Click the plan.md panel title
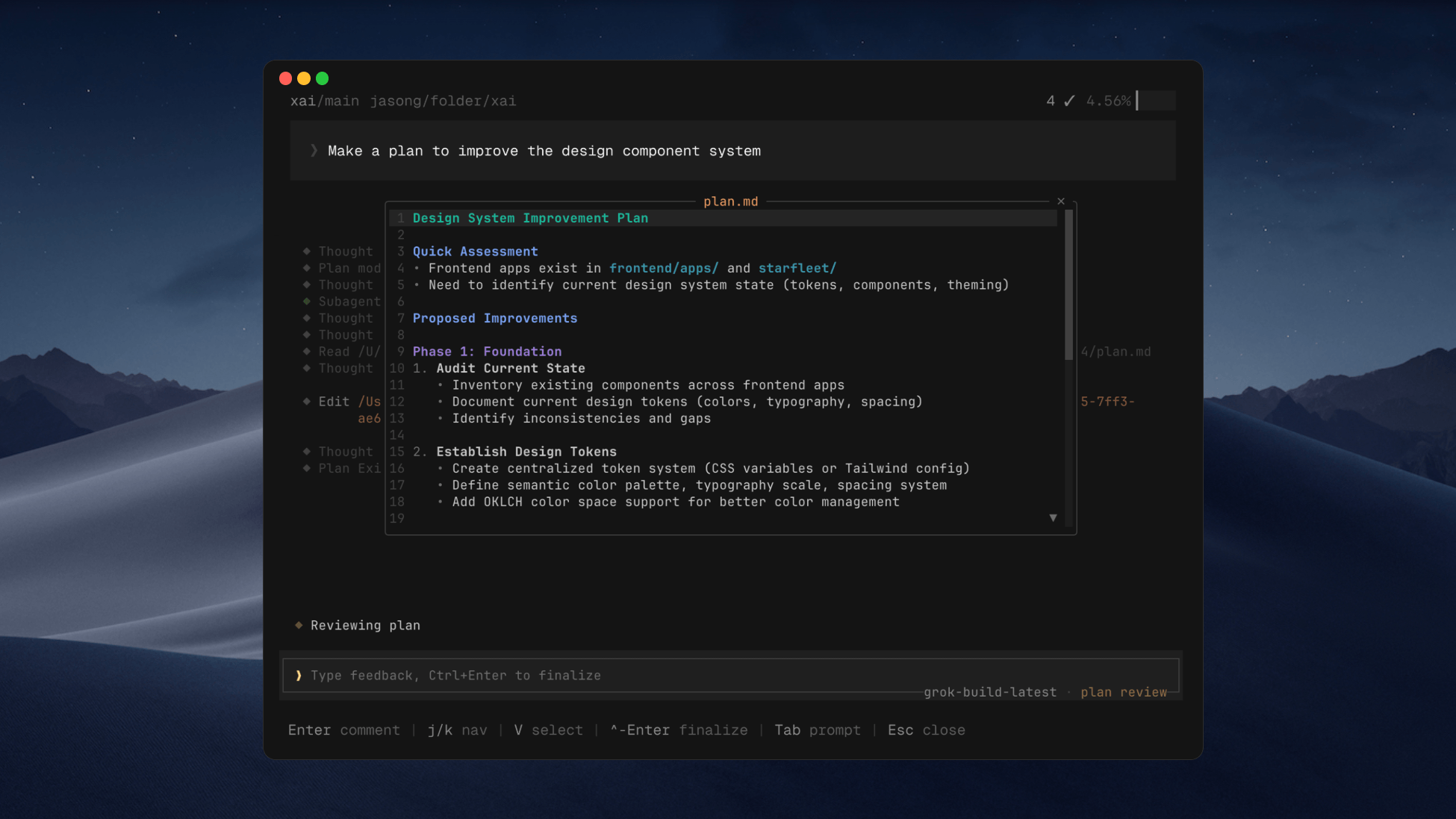Image resolution: width=1456 pixels, height=819 pixels. (x=730, y=202)
